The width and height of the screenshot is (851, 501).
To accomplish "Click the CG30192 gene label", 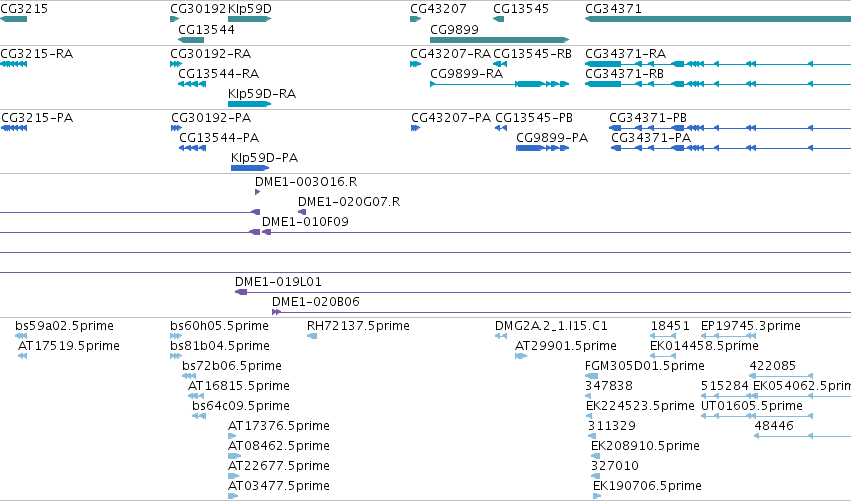I will coord(198,9).
